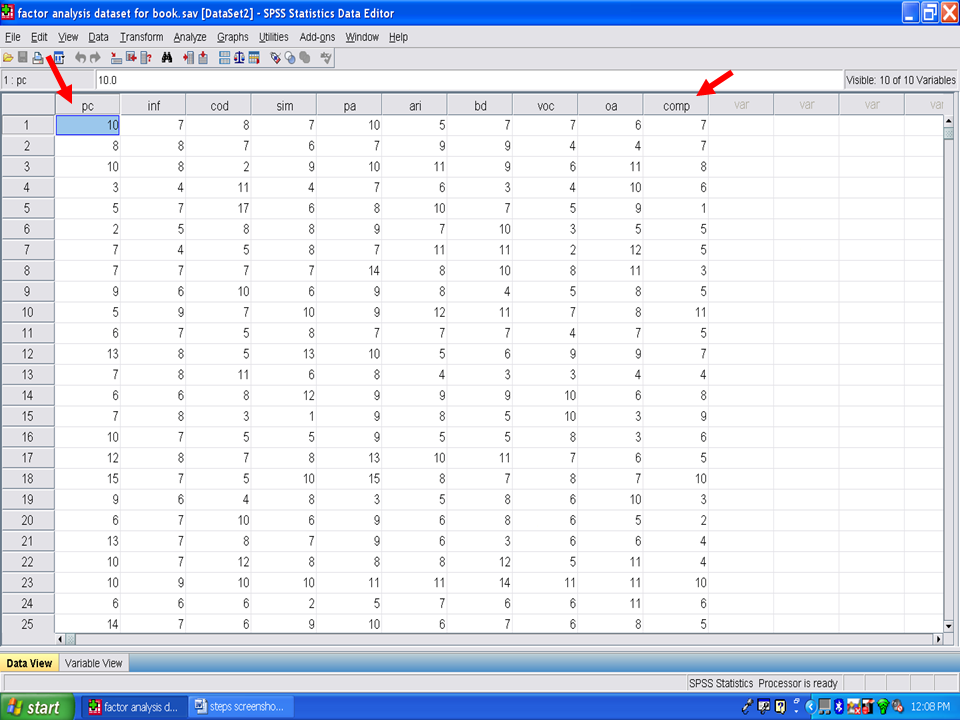960x720 pixels.
Task: Click the Open data document icon
Action: click(x=8, y=58)
